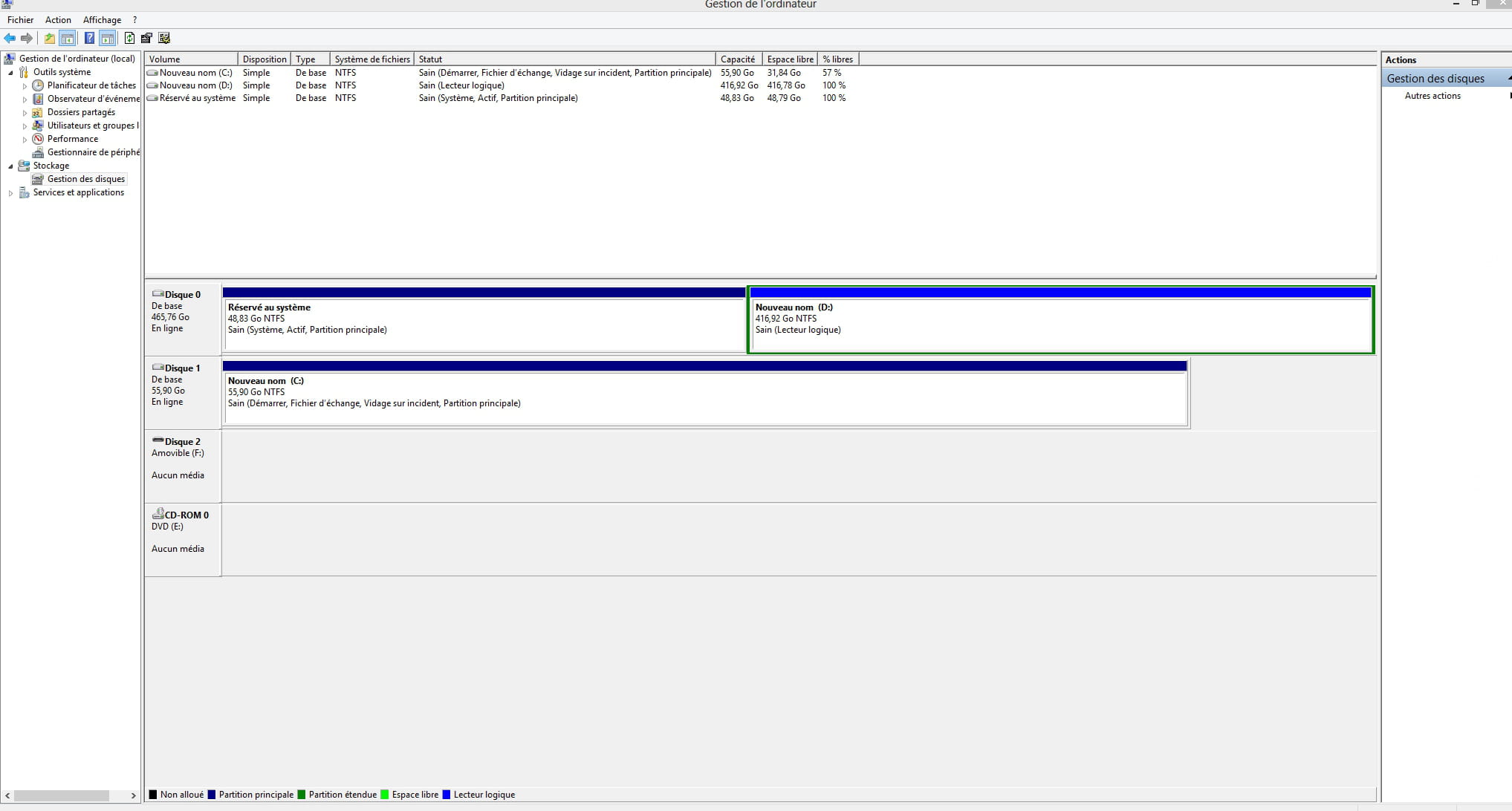
Task: Open the Action menu
Action: tap(58, 20)
